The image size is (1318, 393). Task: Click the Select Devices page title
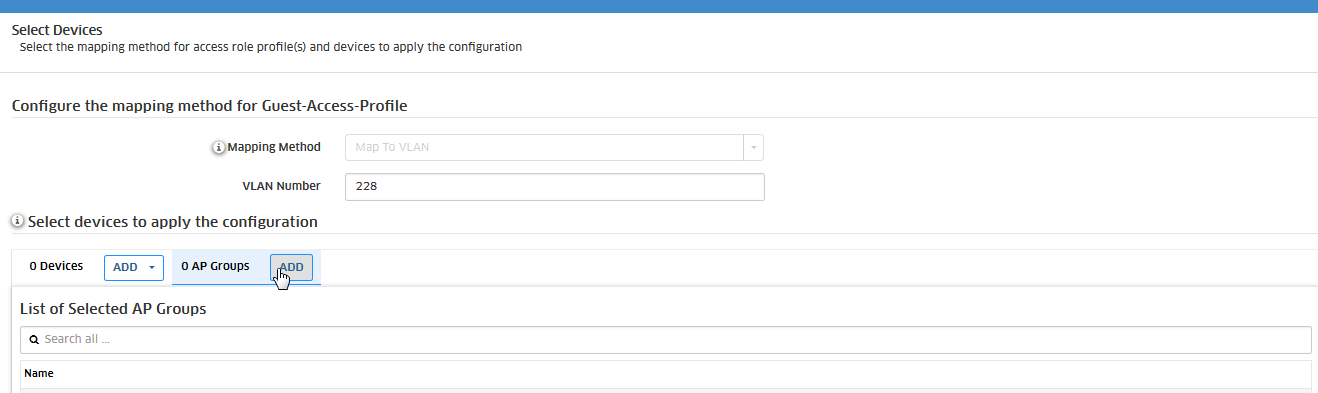click(57, 30)
